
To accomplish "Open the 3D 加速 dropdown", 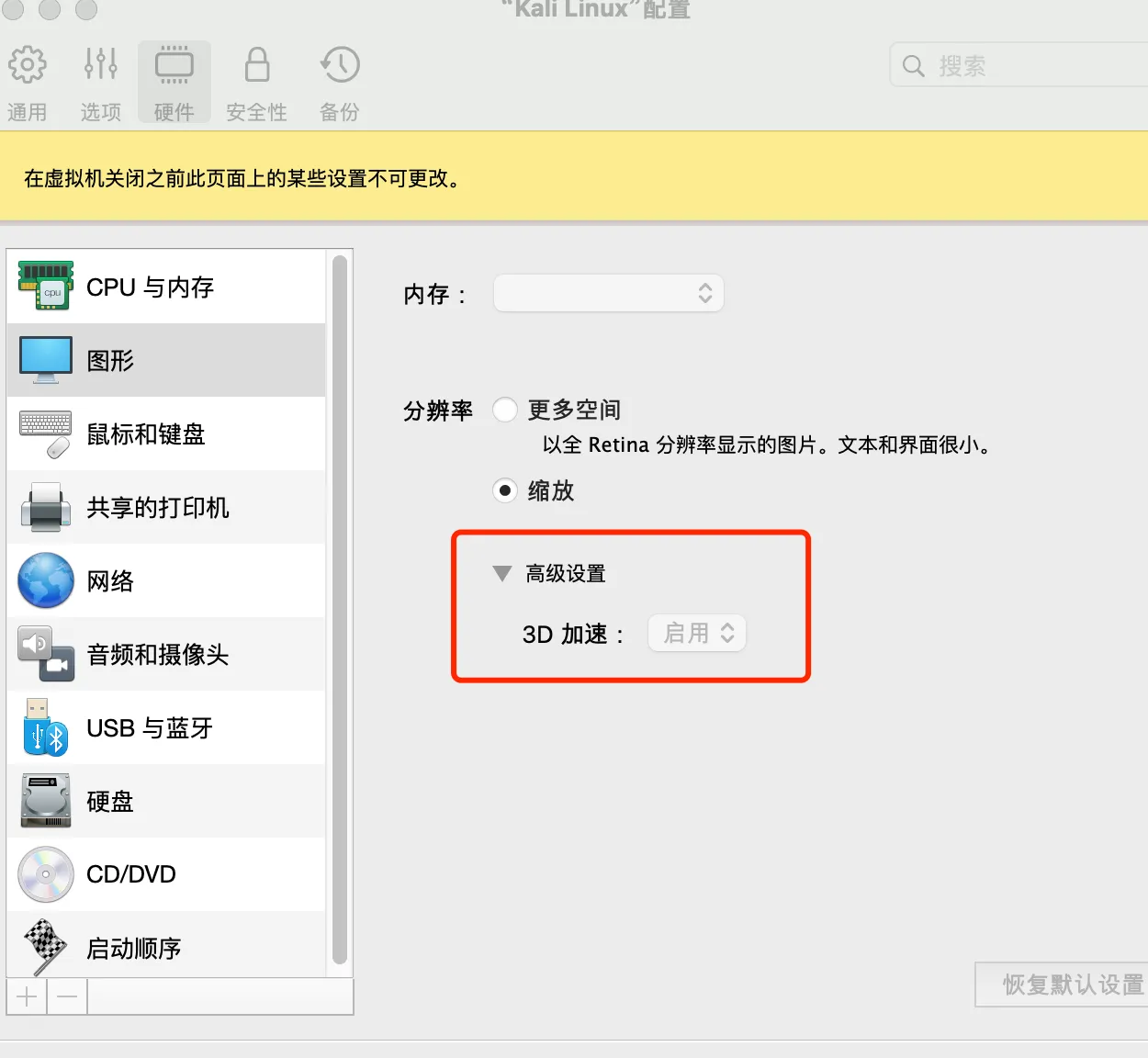I will click(697, 633).
